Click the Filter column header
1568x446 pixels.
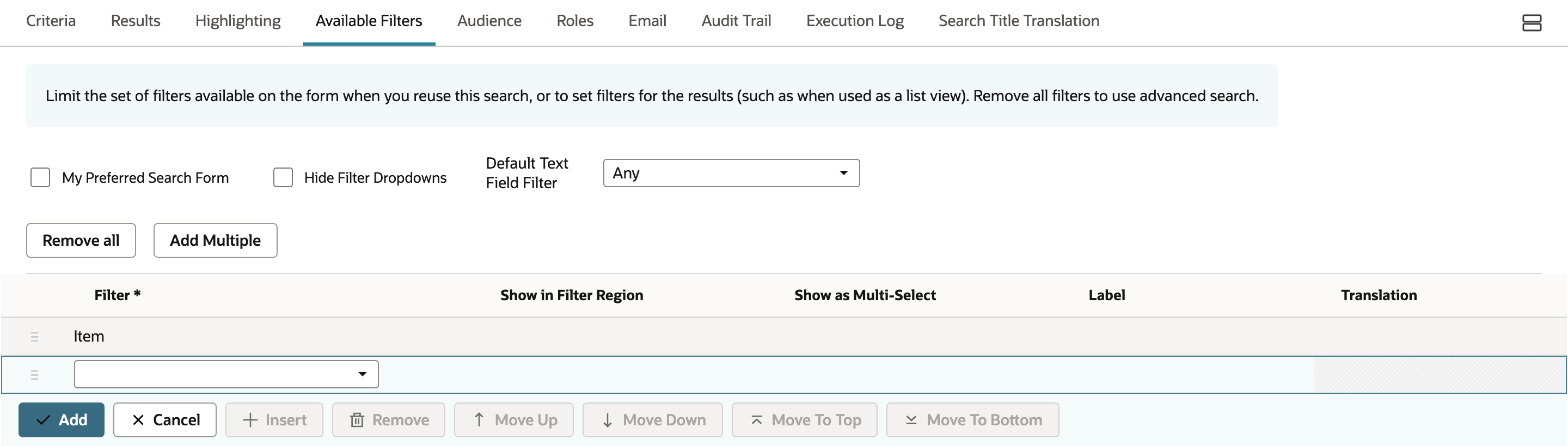click(x=118, y=295)
